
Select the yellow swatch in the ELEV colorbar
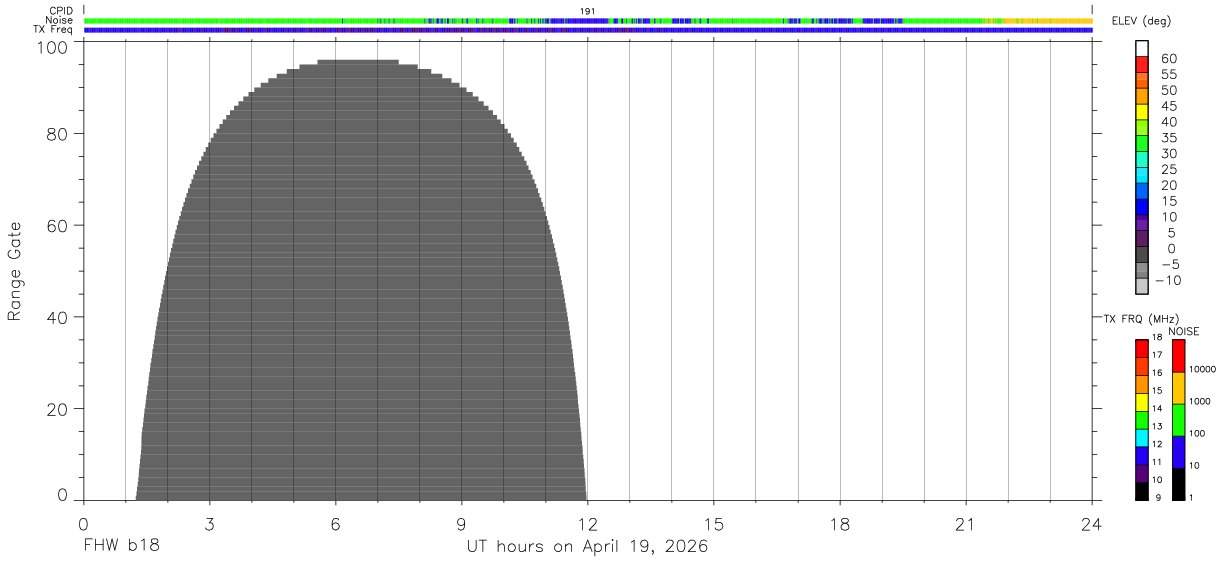[x=1142, y=112]
